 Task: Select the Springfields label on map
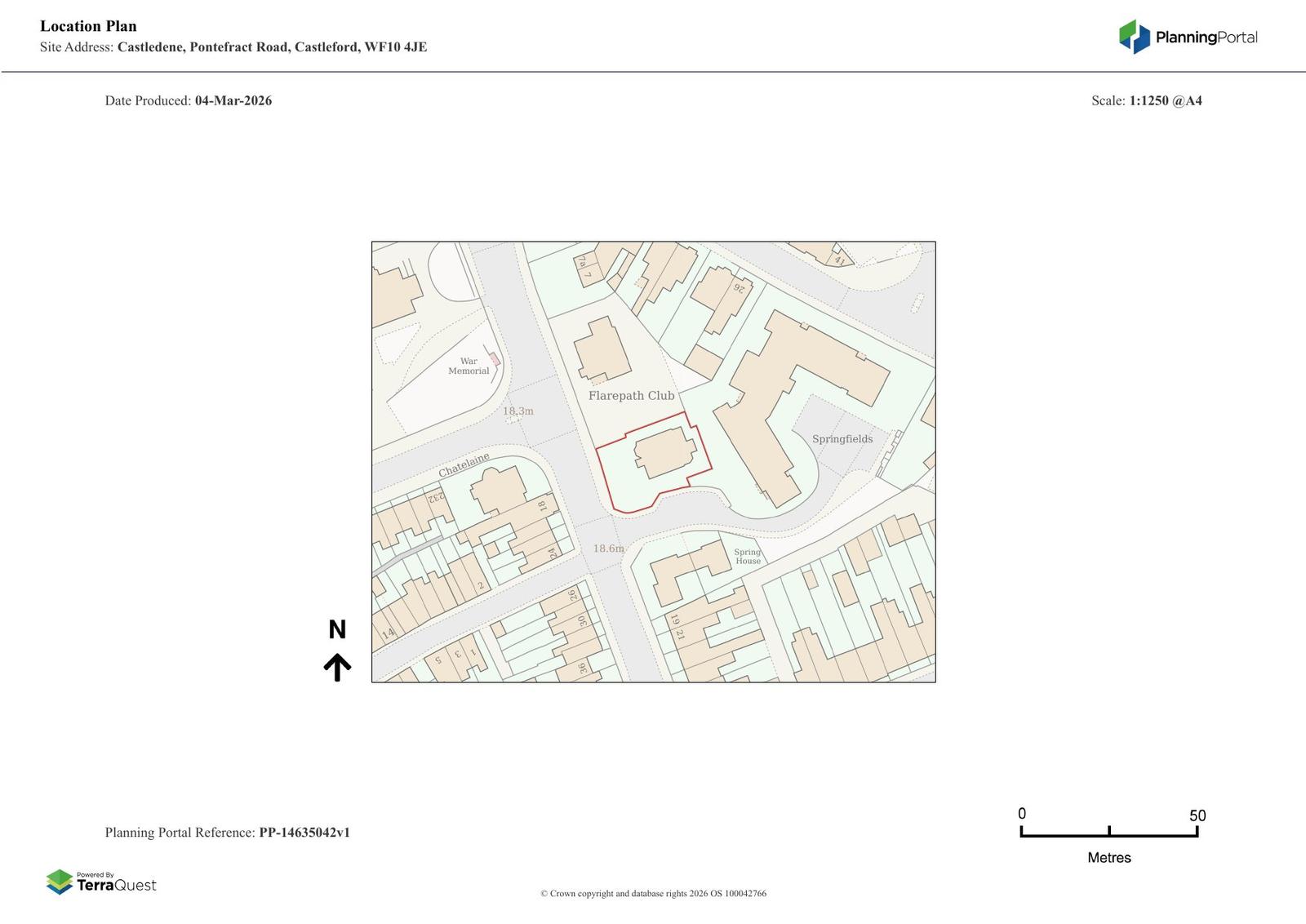tap(842, 439)
